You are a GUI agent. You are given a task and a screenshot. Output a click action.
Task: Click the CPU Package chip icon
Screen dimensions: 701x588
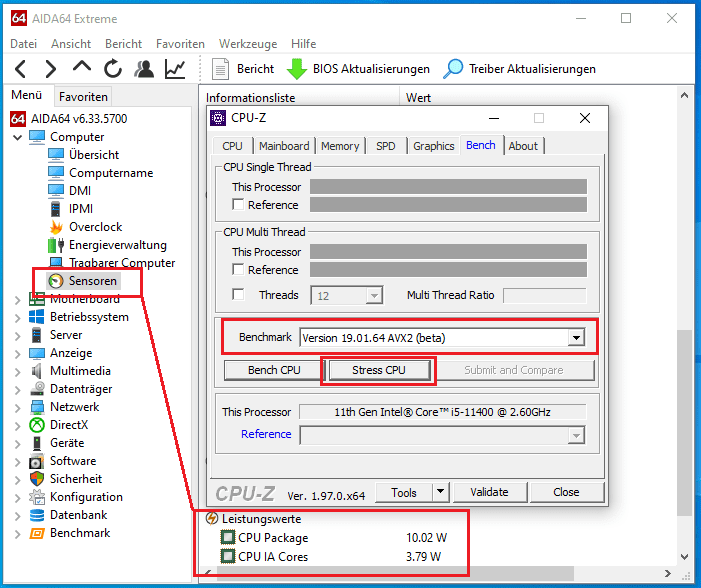tap(228, 537)
